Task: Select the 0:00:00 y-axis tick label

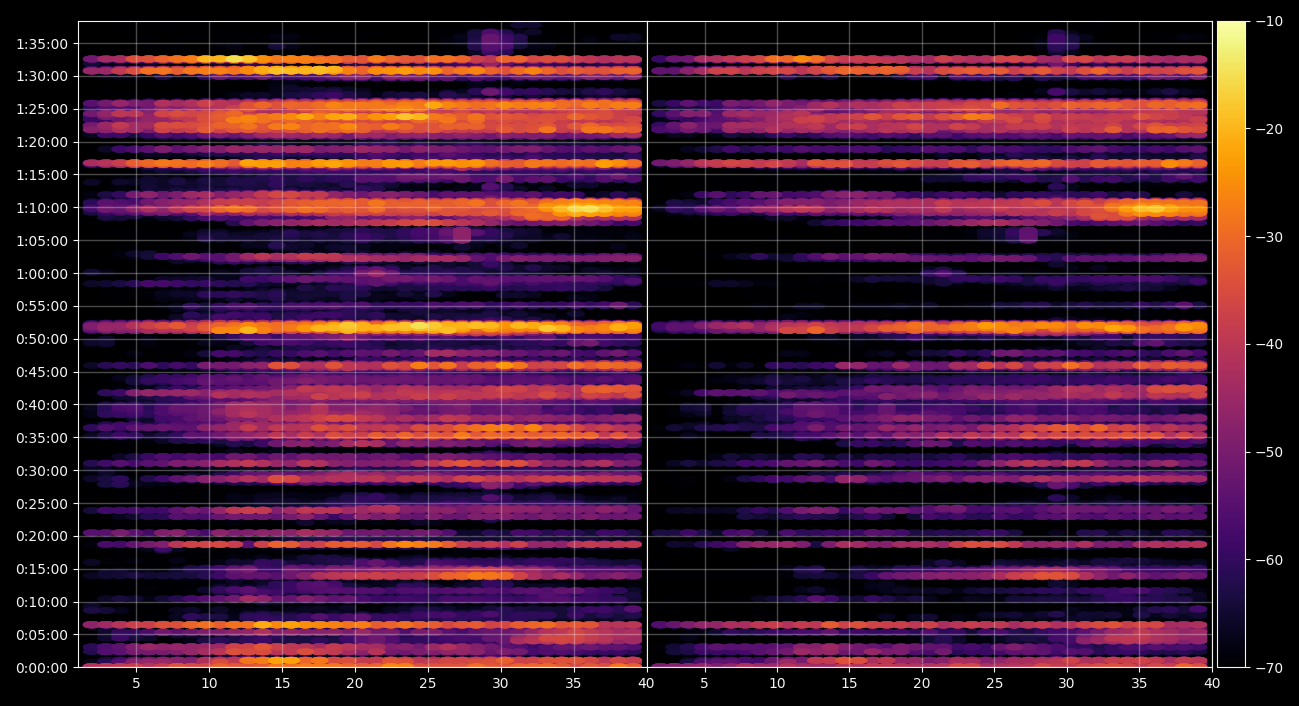Action: [42, 668]
